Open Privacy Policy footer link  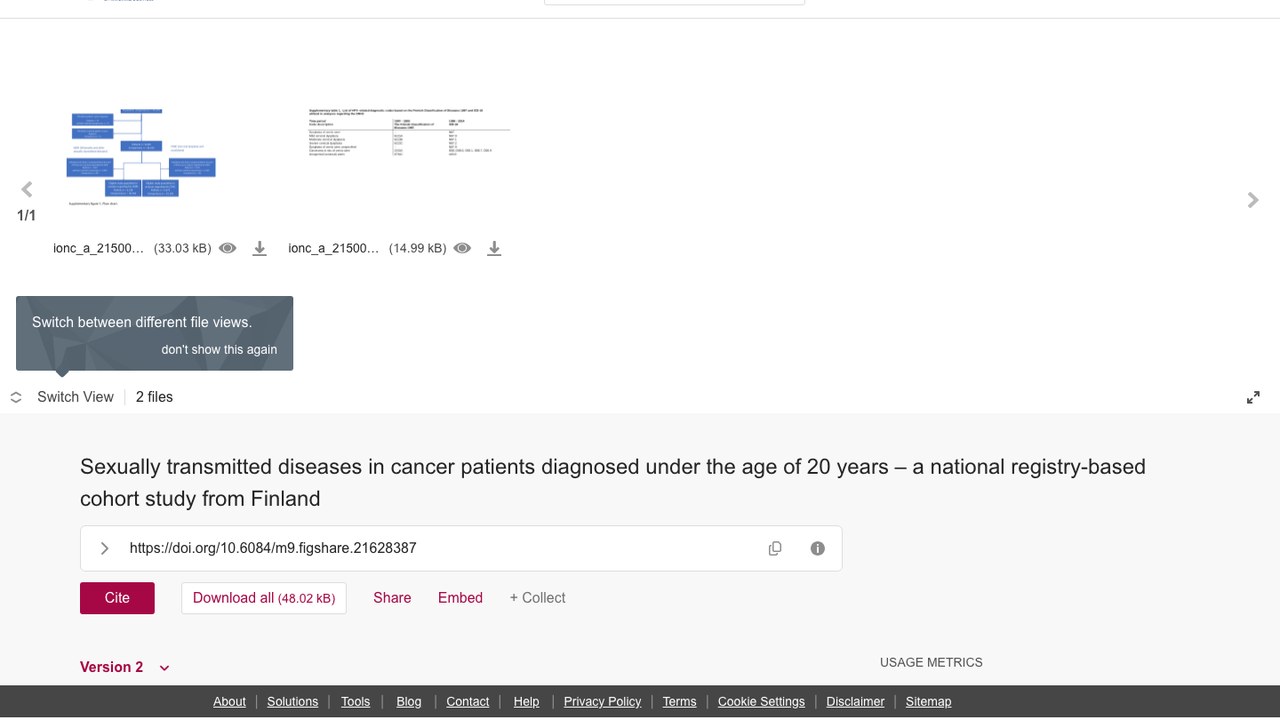point(602,701)
